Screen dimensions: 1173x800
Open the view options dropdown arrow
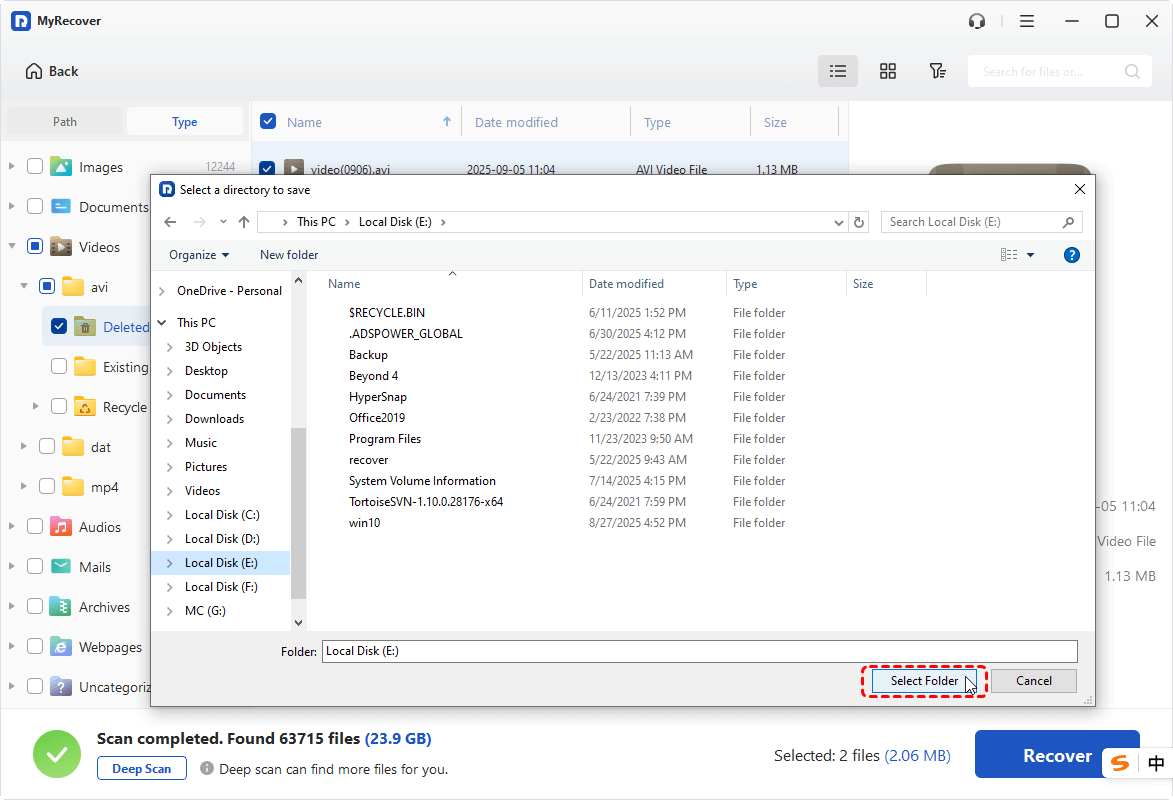1030,255
